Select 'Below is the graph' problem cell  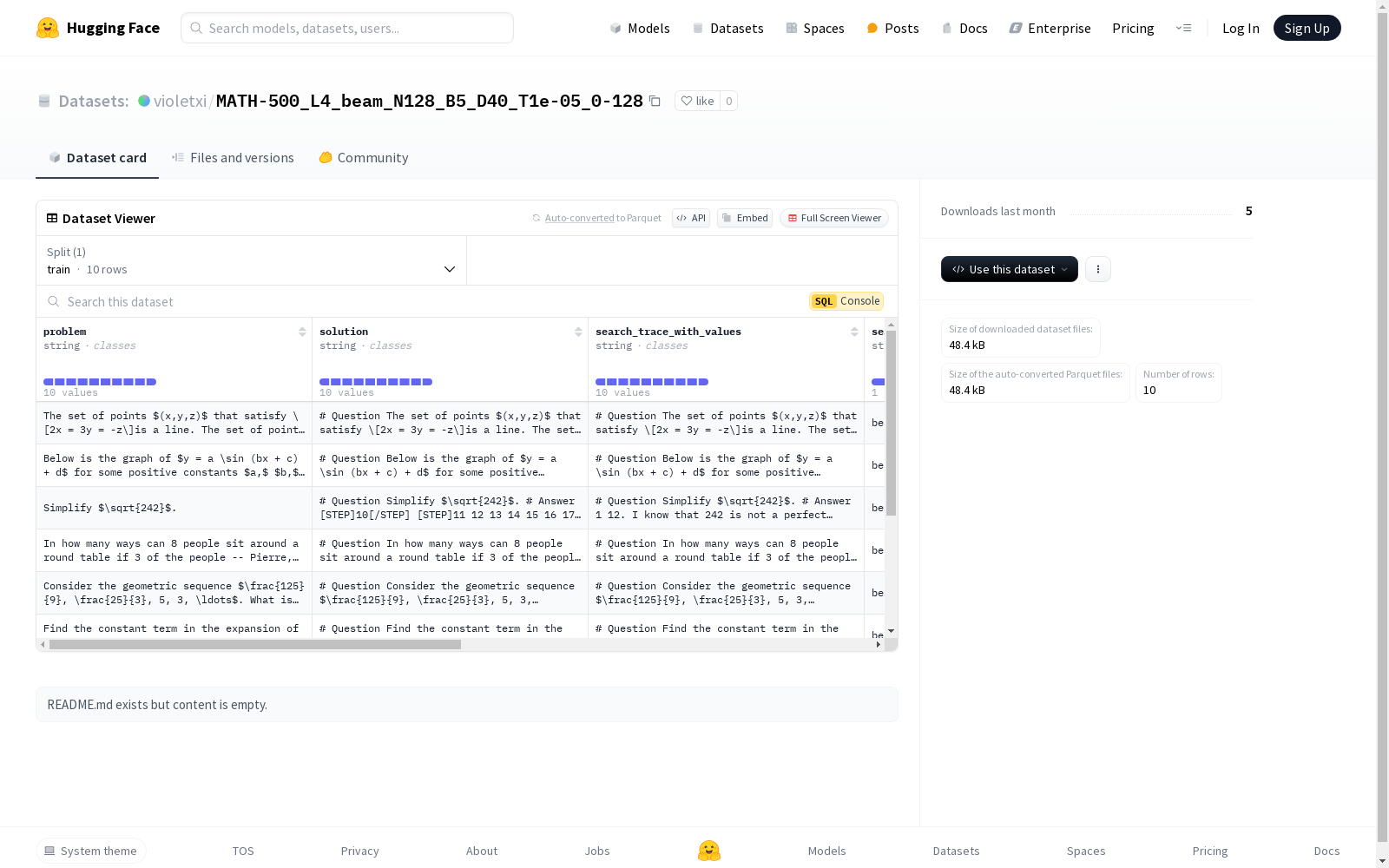click(x=174, y=465)
